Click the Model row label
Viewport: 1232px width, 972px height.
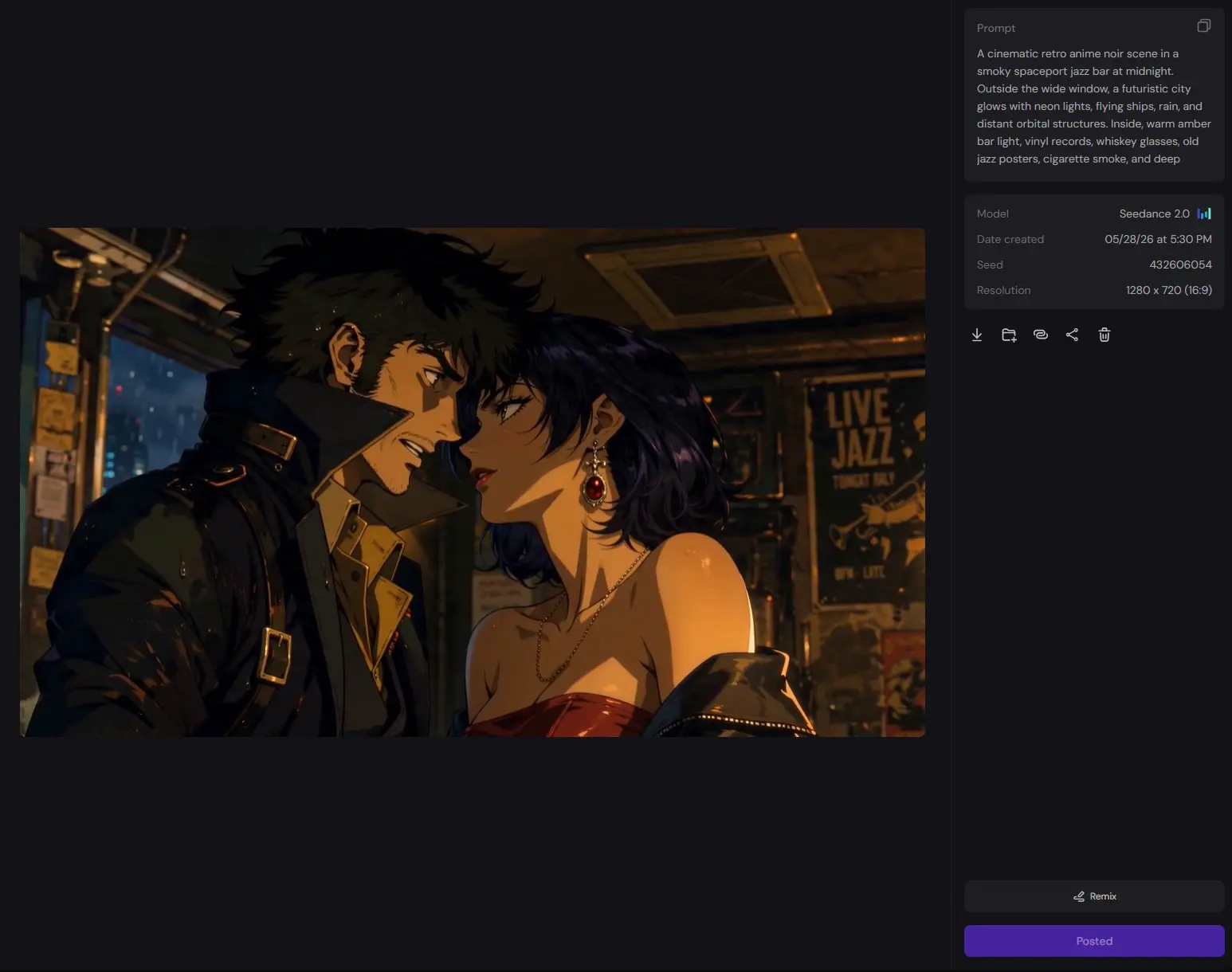click(993, 214)
